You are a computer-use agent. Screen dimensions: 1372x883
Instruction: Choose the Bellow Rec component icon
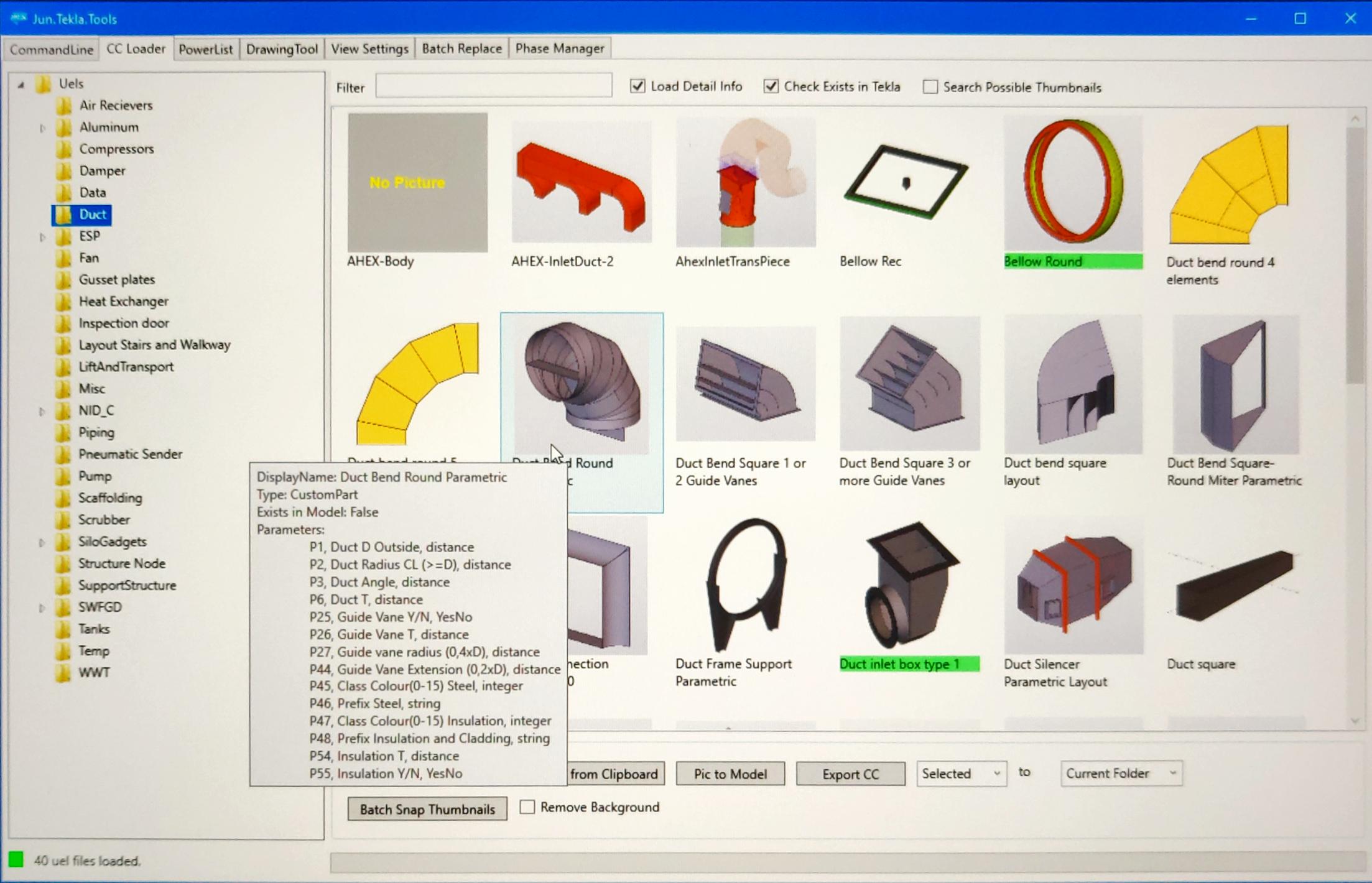tap(909, 182)
